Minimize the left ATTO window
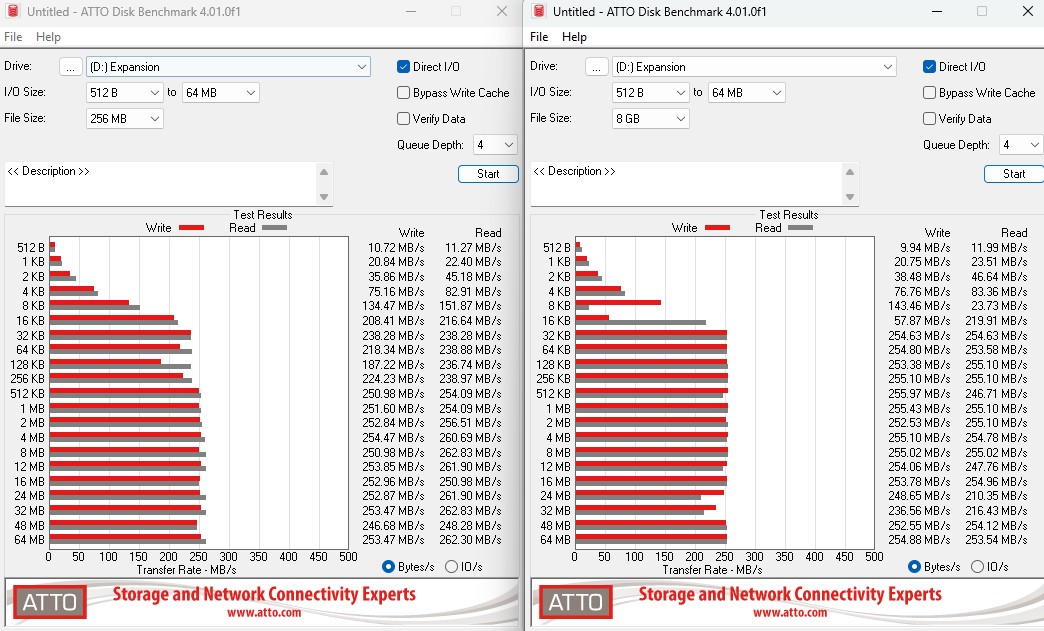This screenshot has height=631, width=1044. coord(411,11)
